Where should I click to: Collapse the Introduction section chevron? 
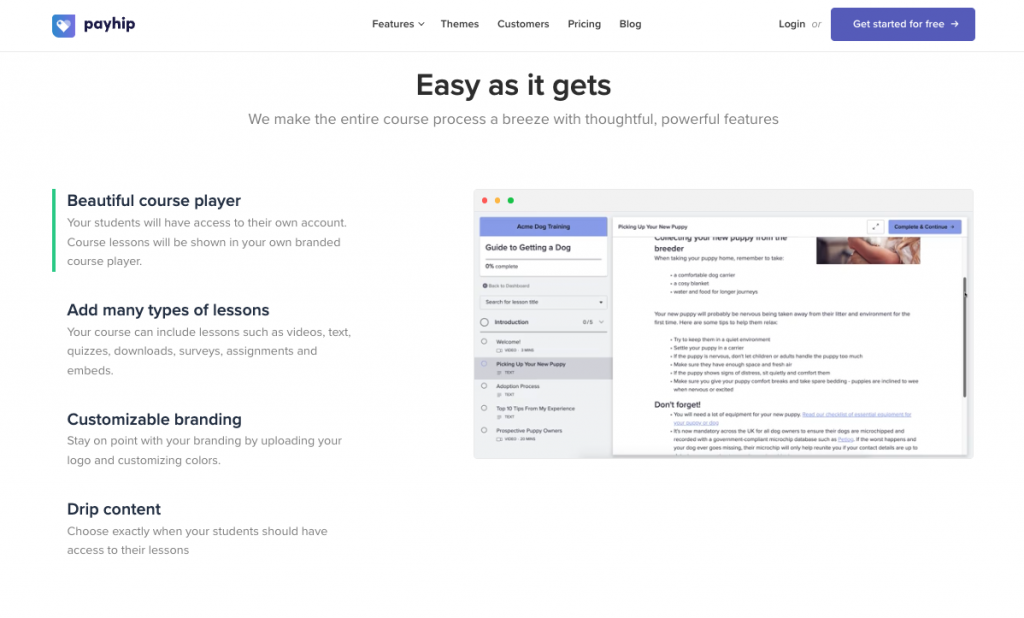601,322
